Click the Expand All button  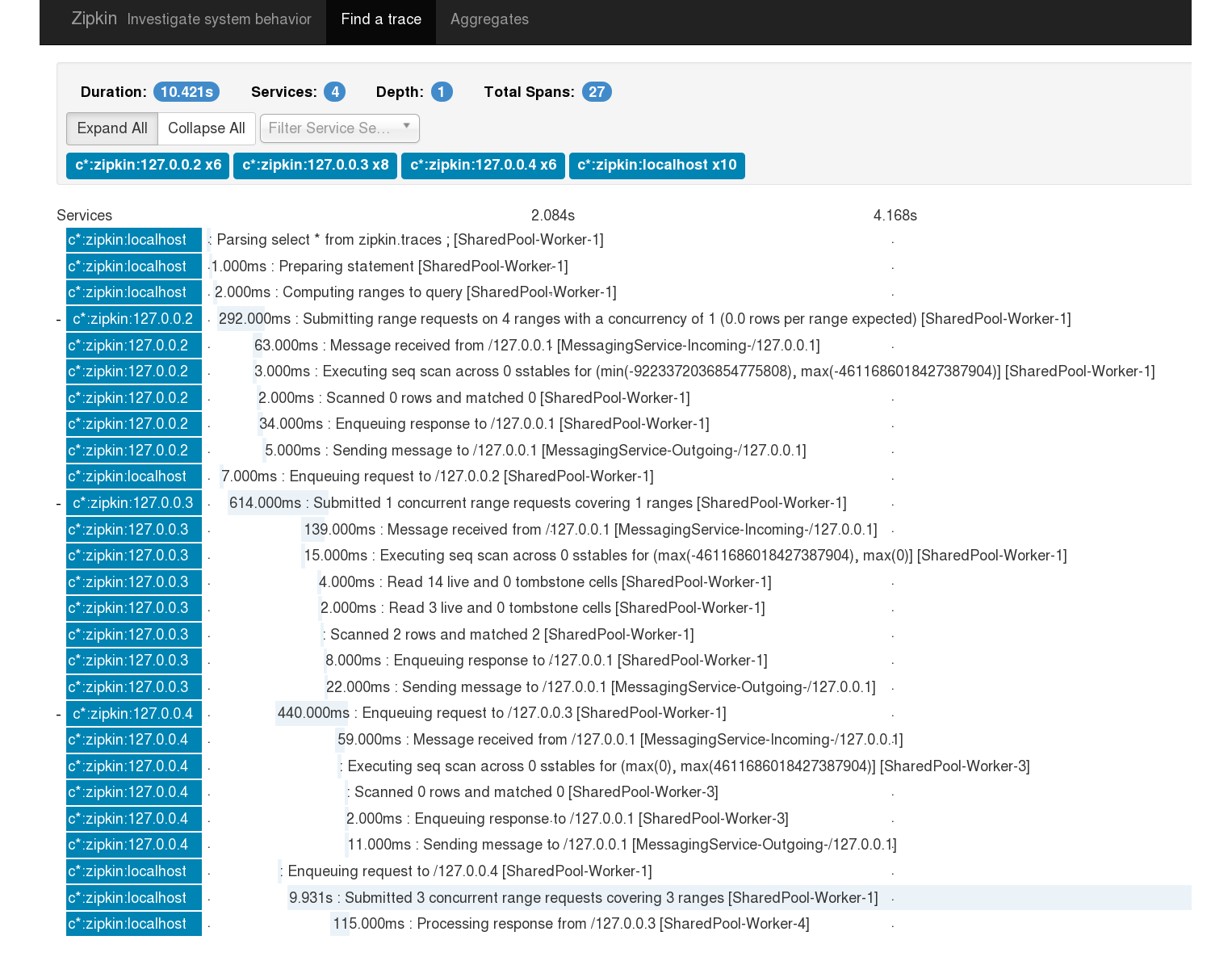click(x=112, y=128)
